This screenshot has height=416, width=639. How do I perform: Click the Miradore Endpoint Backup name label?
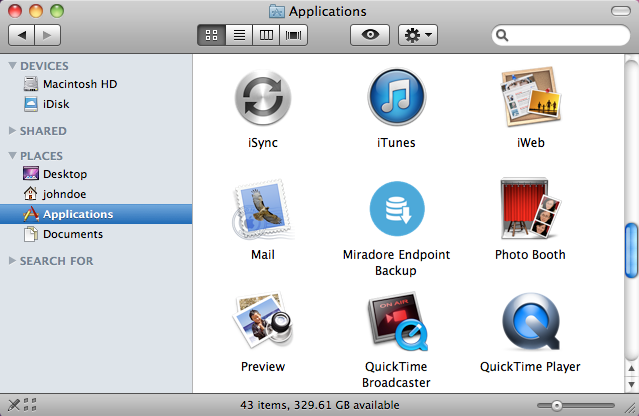(397, 262)
